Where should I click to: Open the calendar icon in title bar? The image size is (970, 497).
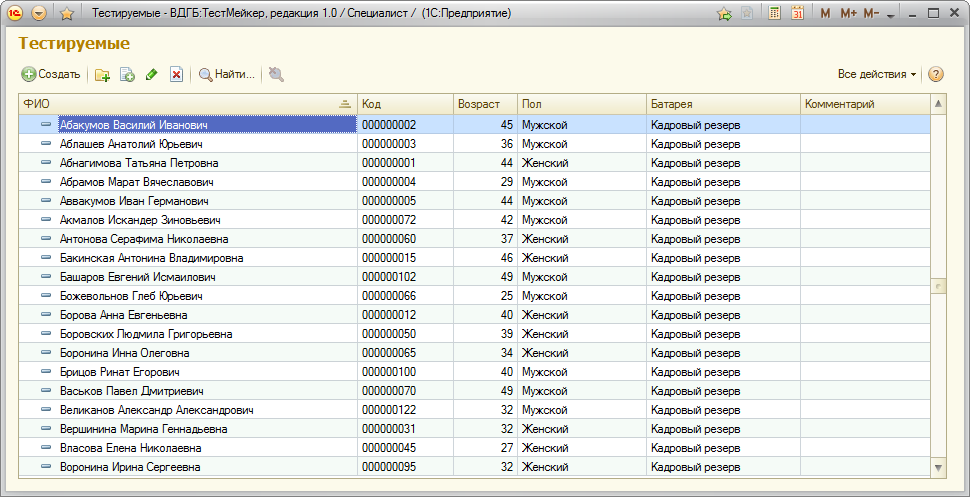pyautogui.click(x=798, y=14)
